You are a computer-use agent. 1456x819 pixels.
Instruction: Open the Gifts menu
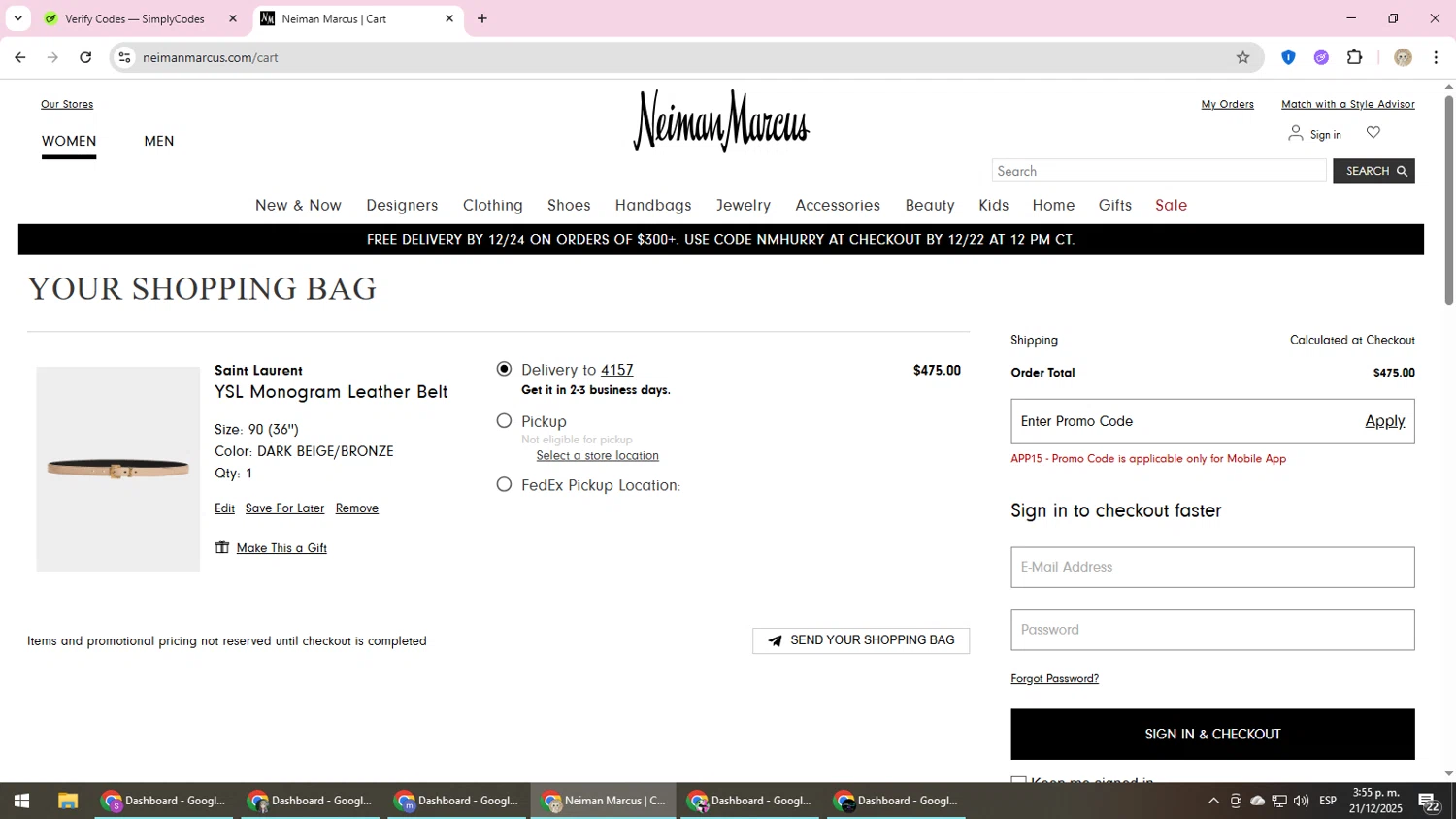click(1115, 205)
